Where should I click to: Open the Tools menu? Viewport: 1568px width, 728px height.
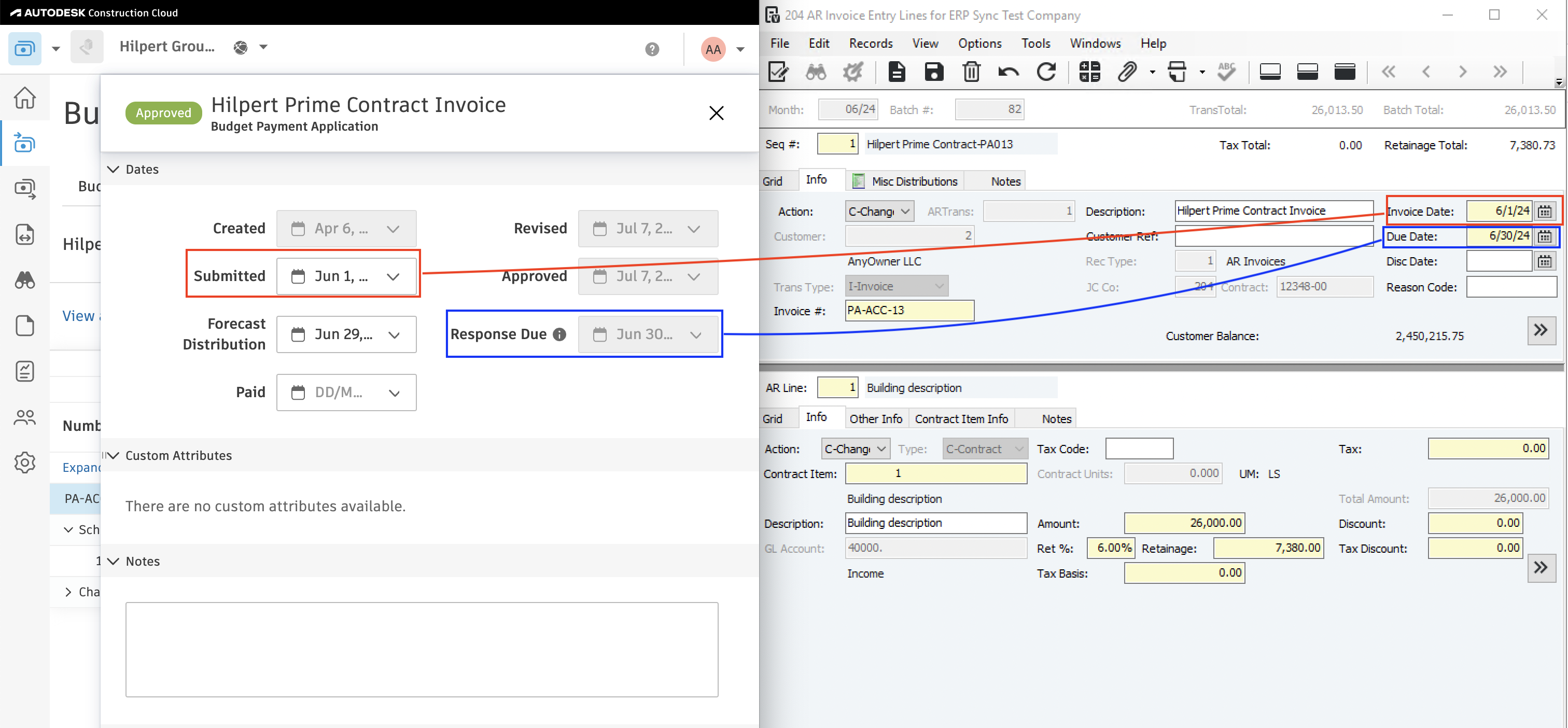1035,43
